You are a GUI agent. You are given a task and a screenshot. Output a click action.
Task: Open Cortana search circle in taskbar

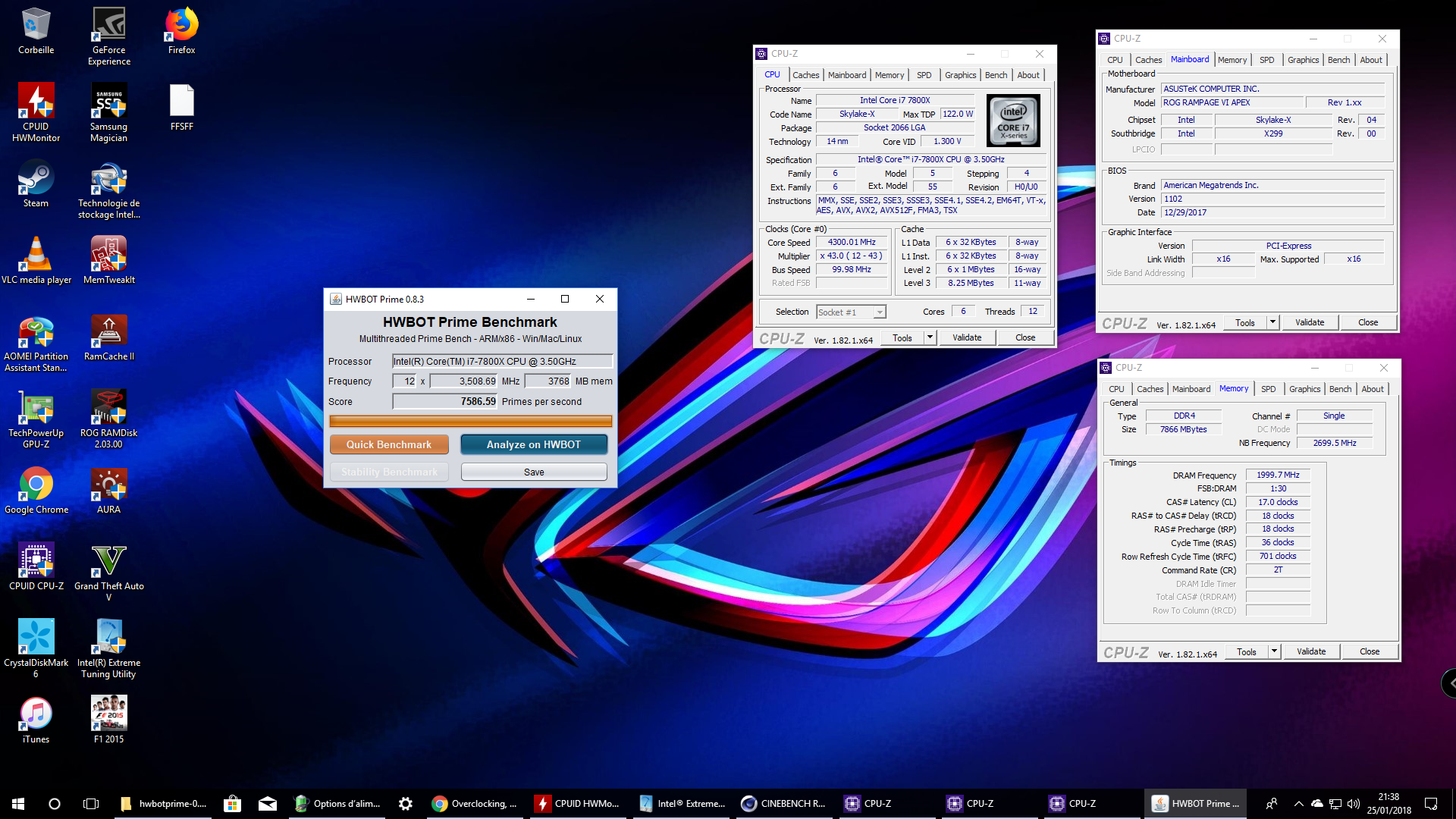click(x=55, y=804)
